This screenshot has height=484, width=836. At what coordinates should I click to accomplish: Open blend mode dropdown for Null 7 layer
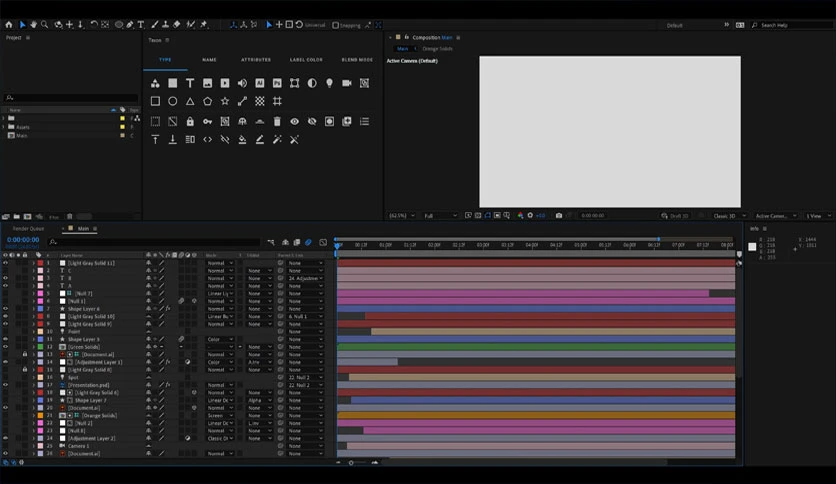pos(220,293)
